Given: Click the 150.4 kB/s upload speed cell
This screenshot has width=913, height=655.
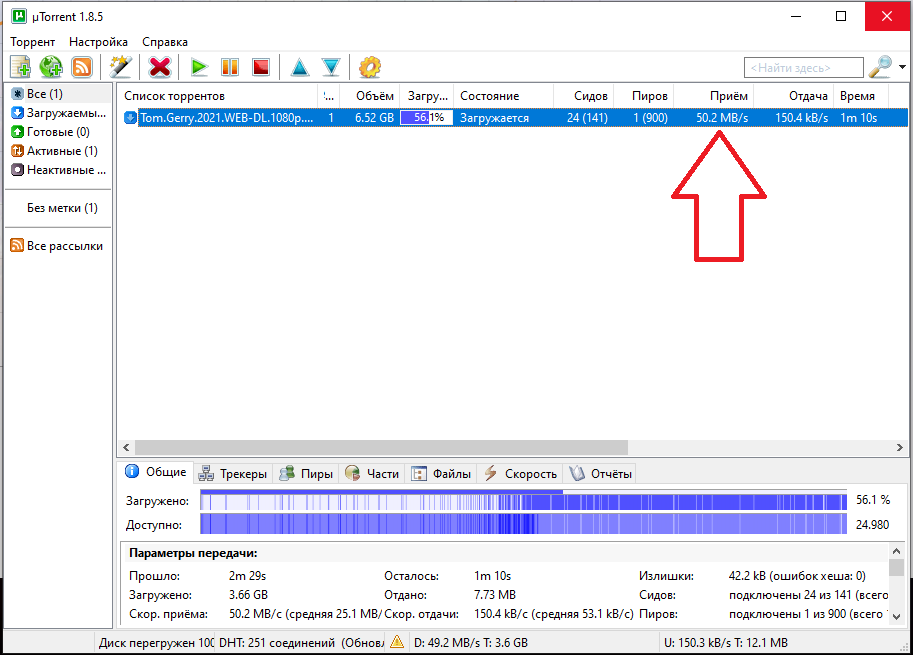Looking at the screenshot, I should (801, 118).
